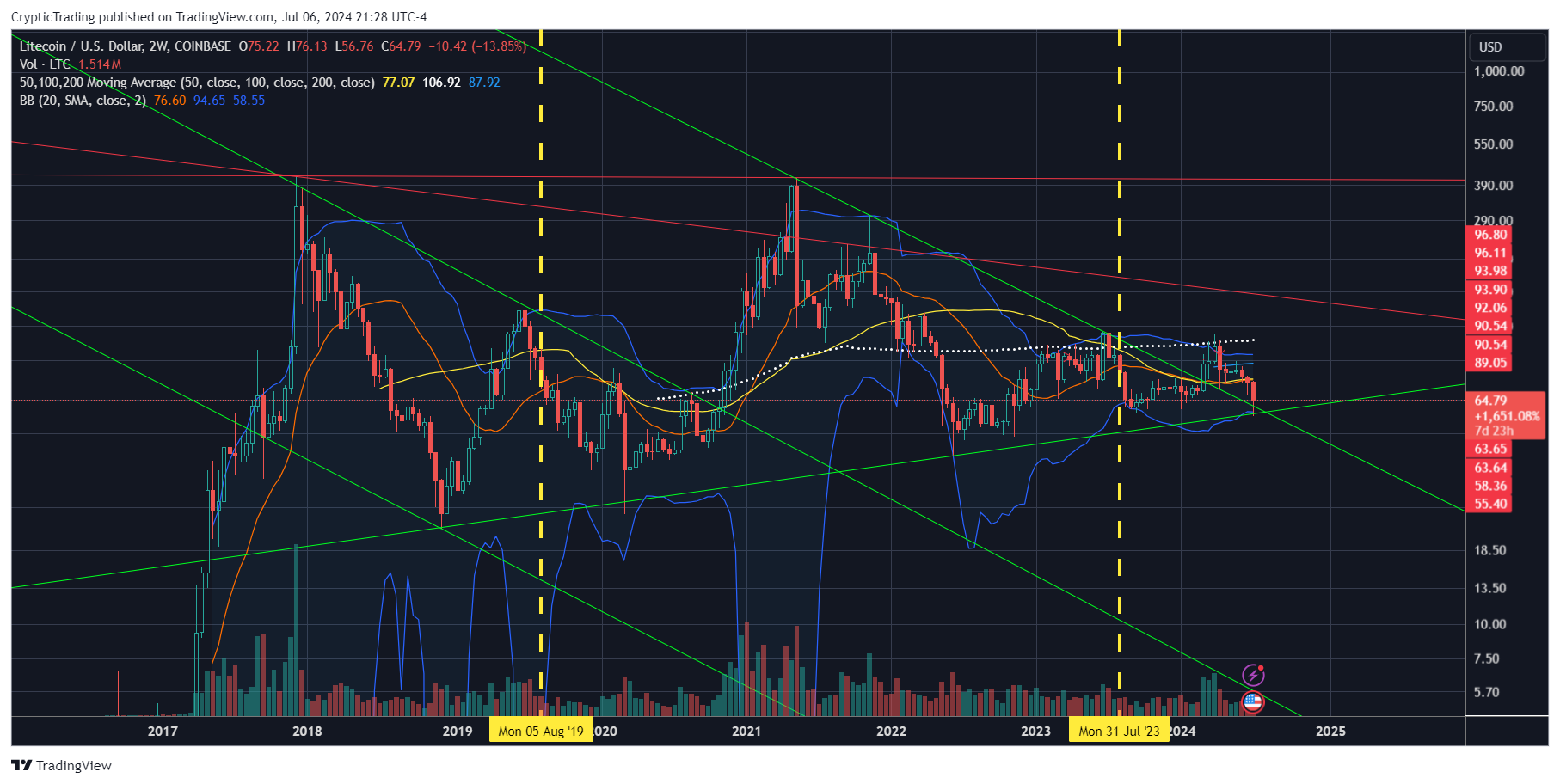The height and width of the screenshot is (784, 1560).
Task: Click the BB upper value 94.65
Action: 209,101
